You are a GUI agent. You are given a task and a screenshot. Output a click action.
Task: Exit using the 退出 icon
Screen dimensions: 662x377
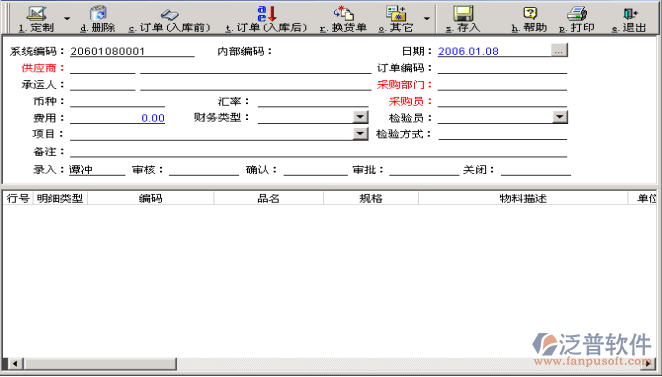pos(630,14)
